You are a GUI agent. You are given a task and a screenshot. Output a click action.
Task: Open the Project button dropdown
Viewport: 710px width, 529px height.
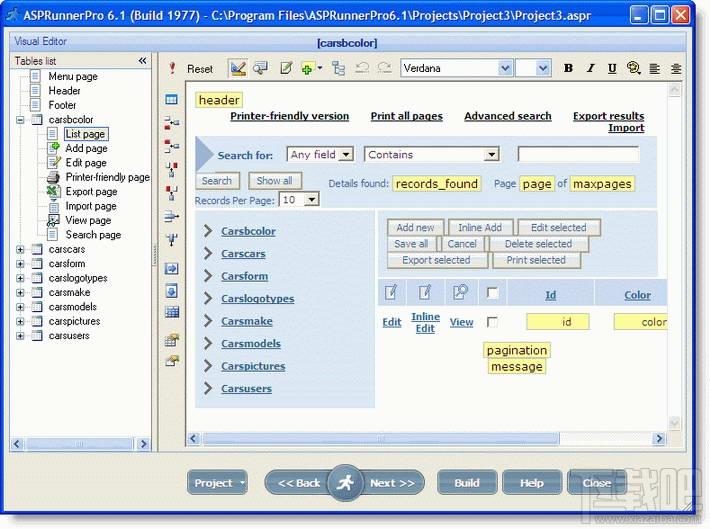242,483
